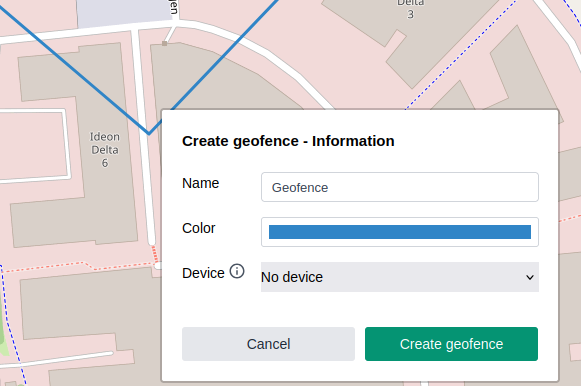581x386 pixels.
Task: Click the Name label
Action: point(200,183)
